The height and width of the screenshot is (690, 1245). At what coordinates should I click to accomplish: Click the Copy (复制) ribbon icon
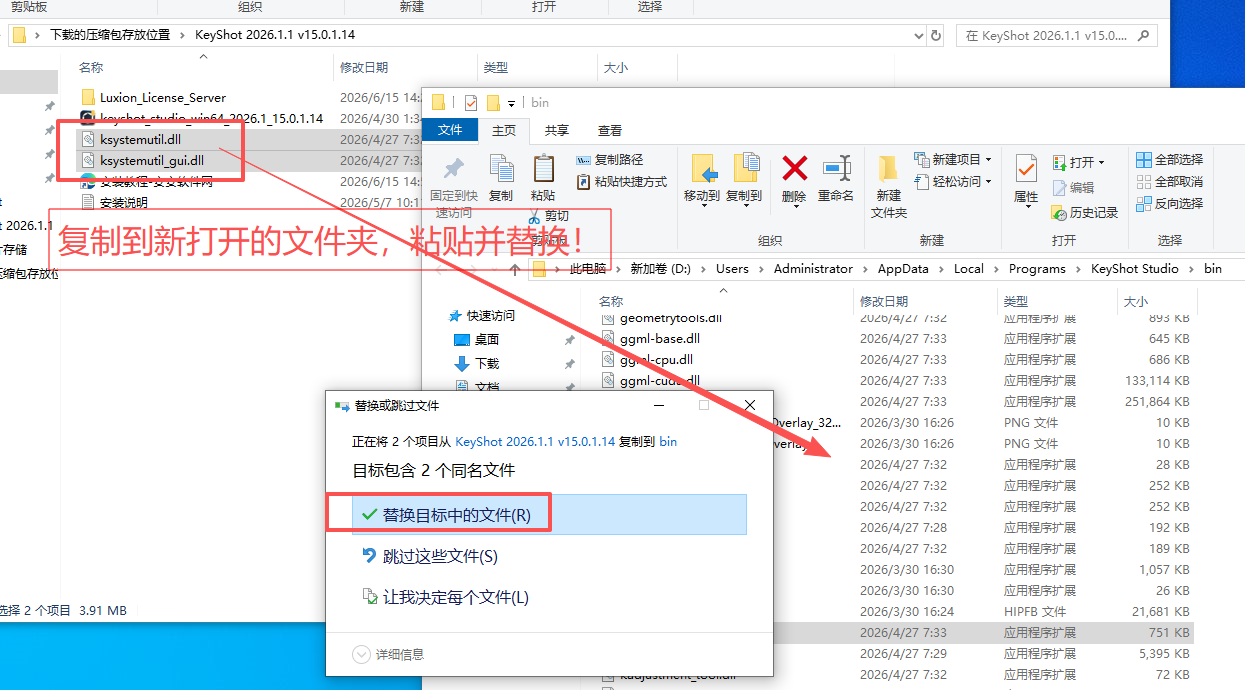click(x=501, y=168)
